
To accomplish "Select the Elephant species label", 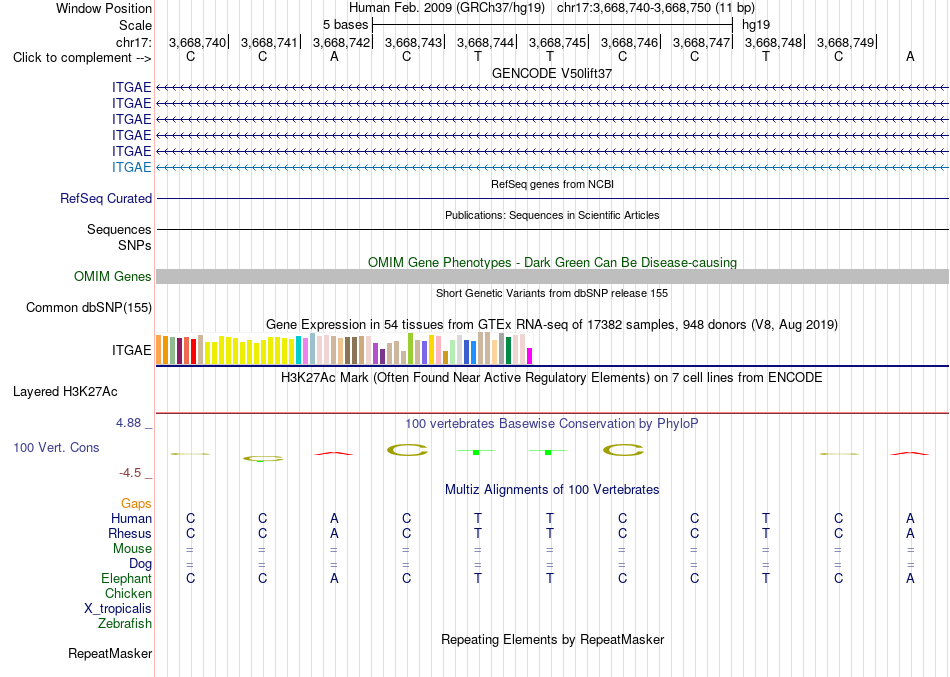I will tap(127, 578).
